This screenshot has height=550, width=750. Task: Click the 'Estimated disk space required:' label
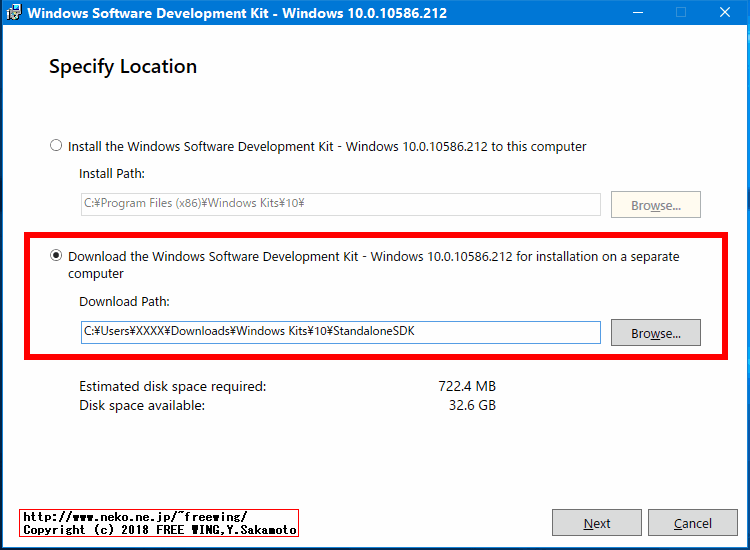173,386
